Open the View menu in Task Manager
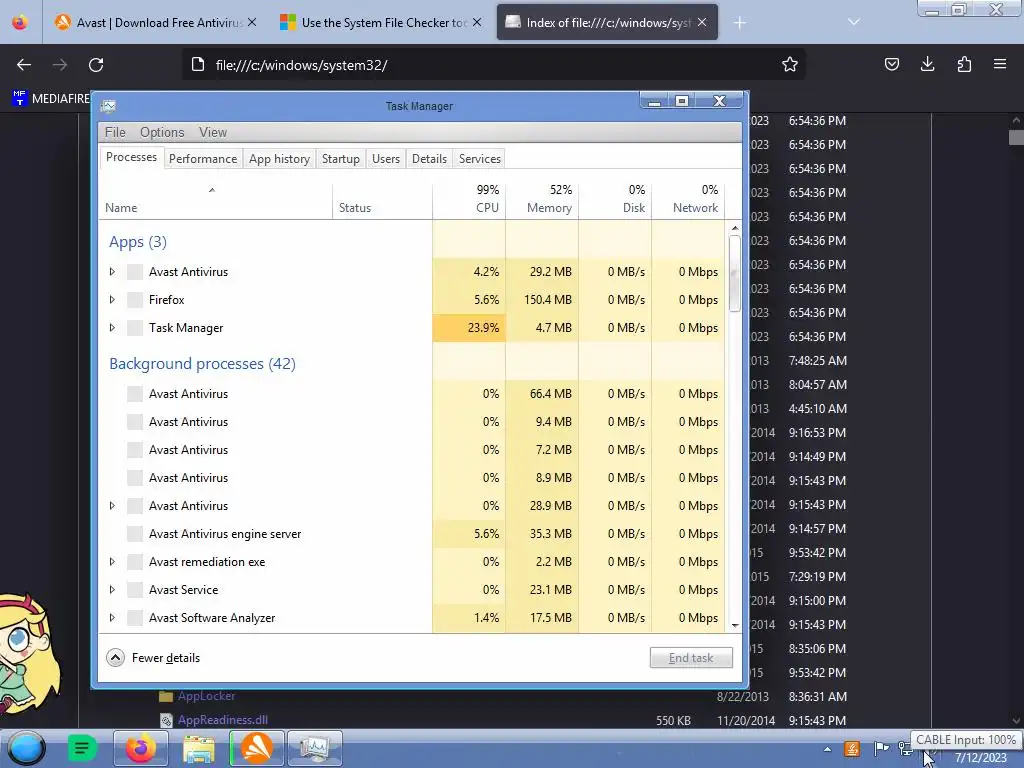Screen dimensions: 1024x768 coord(213,132)
